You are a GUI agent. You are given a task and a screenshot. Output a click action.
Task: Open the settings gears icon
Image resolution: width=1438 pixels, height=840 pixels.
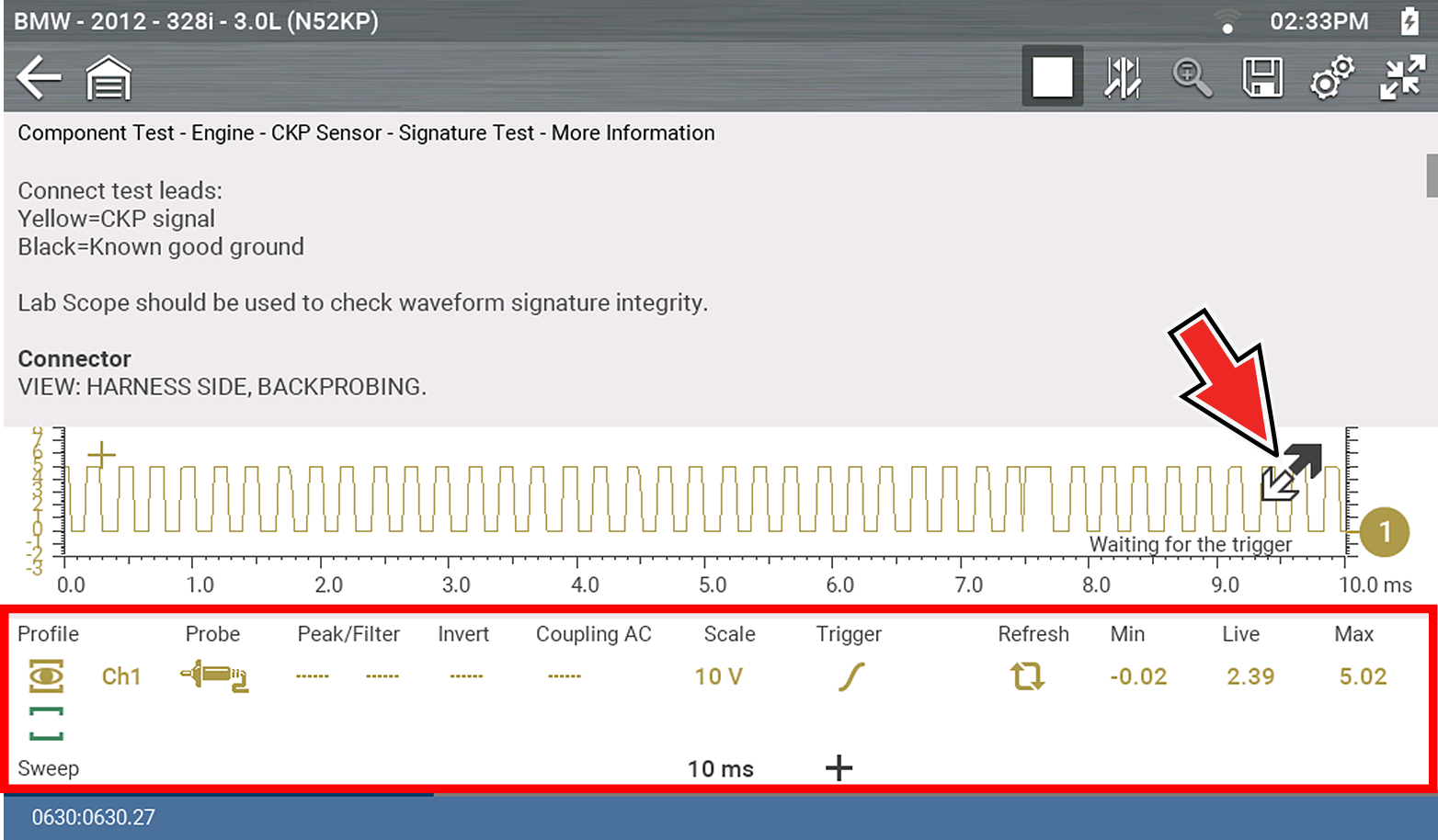[1332, 77]
